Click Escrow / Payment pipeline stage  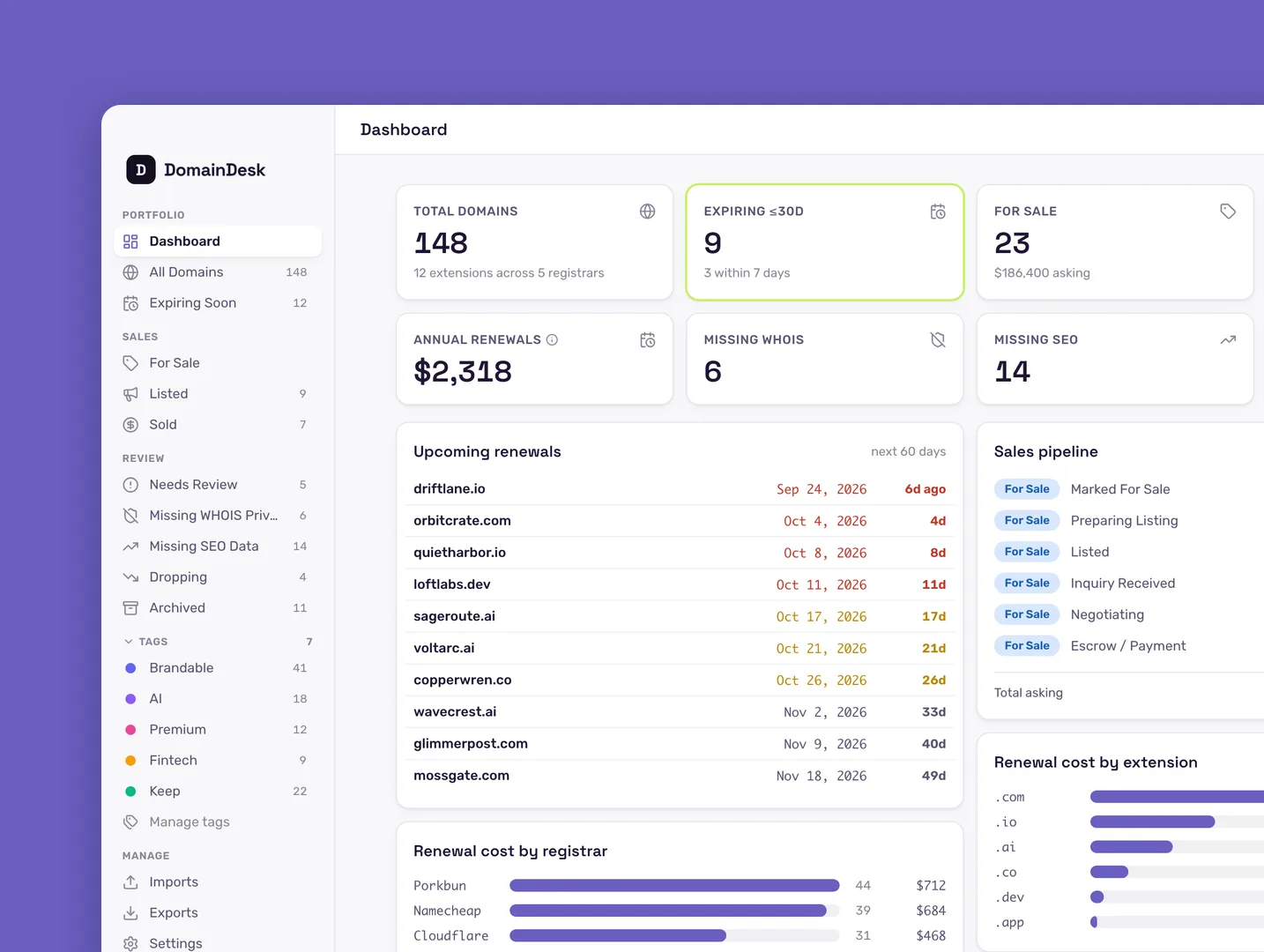[x=1129, y=646]
